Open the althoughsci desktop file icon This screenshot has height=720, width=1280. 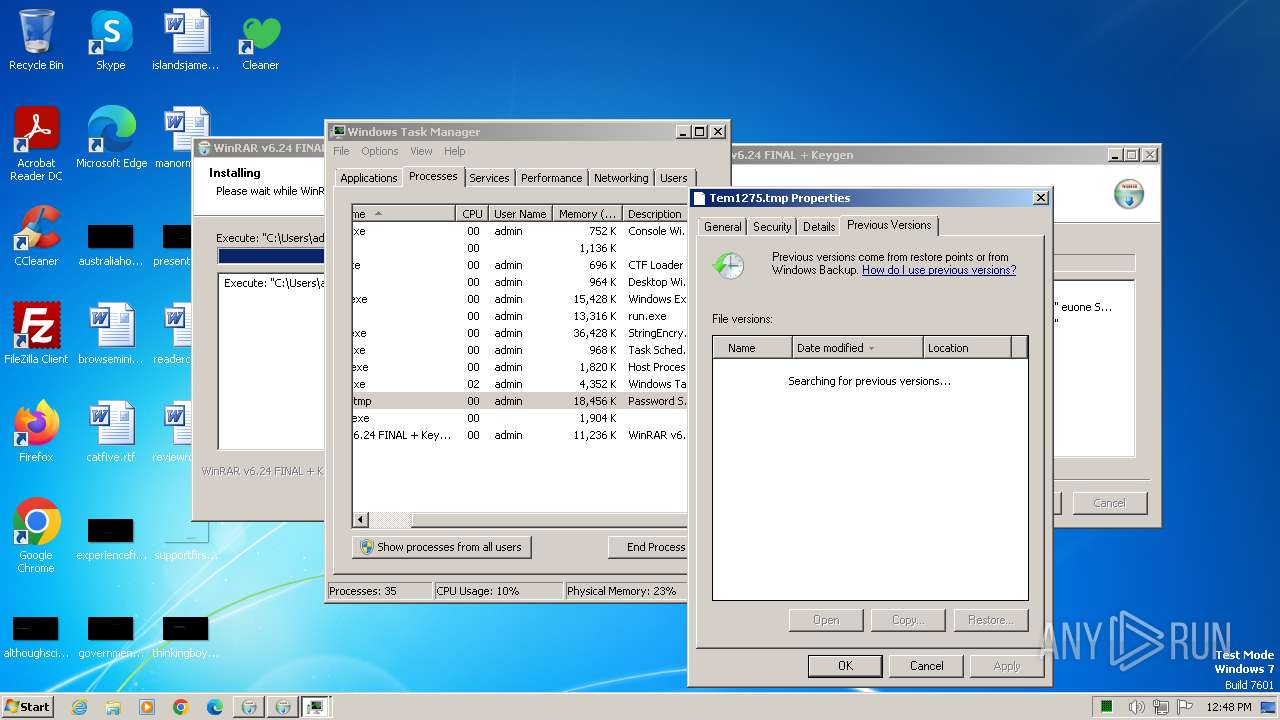[x=36, y=638]
